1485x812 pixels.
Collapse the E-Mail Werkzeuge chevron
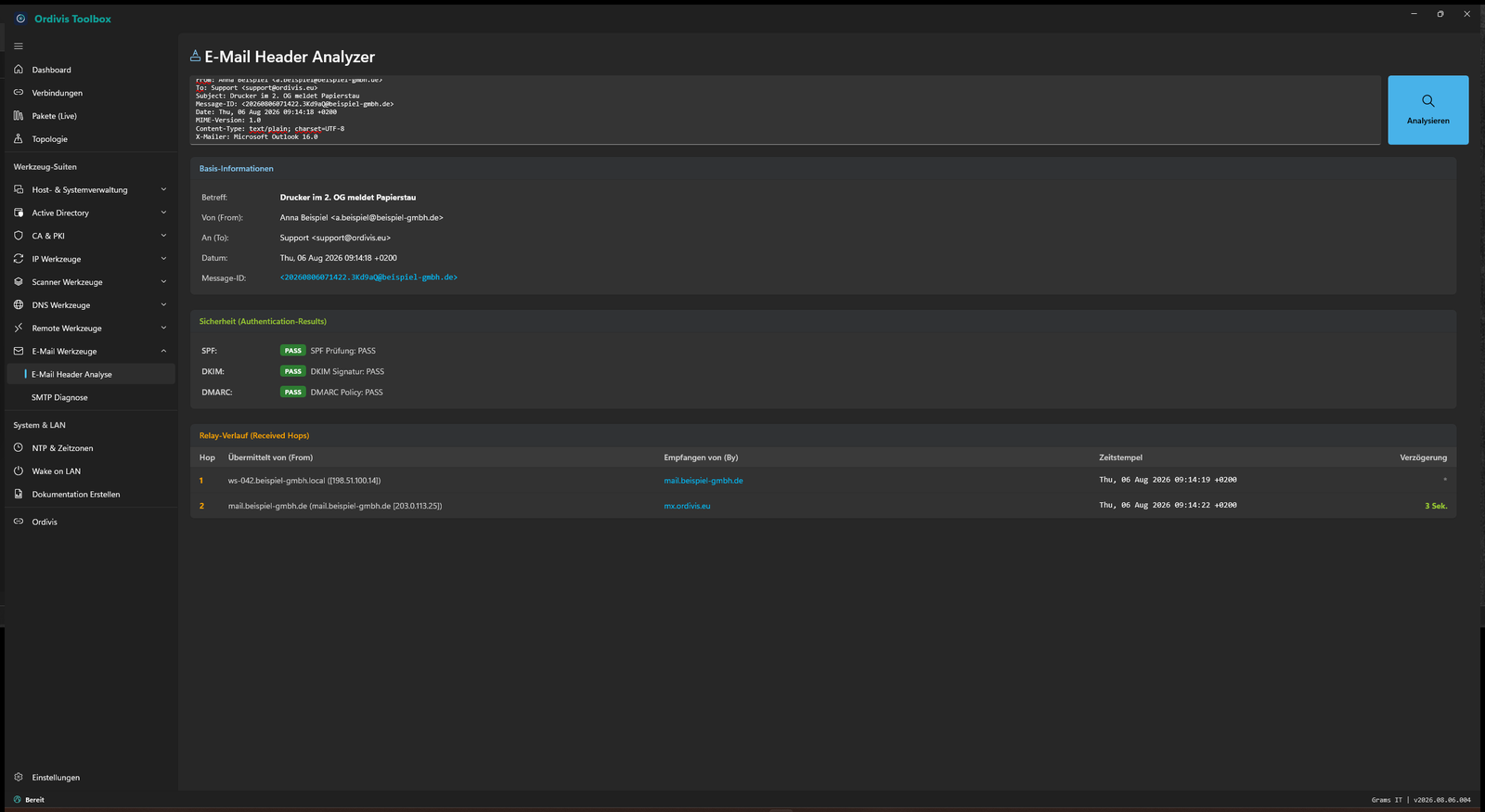(x=163, y=351)
